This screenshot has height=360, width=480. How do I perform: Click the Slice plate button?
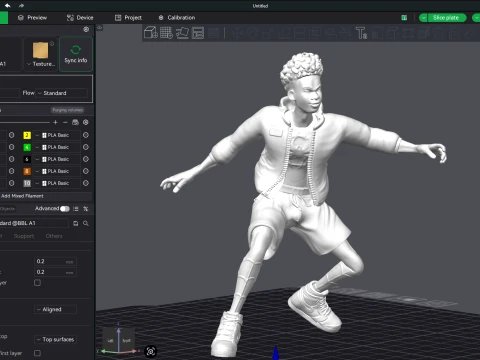[x=446, y=18]
